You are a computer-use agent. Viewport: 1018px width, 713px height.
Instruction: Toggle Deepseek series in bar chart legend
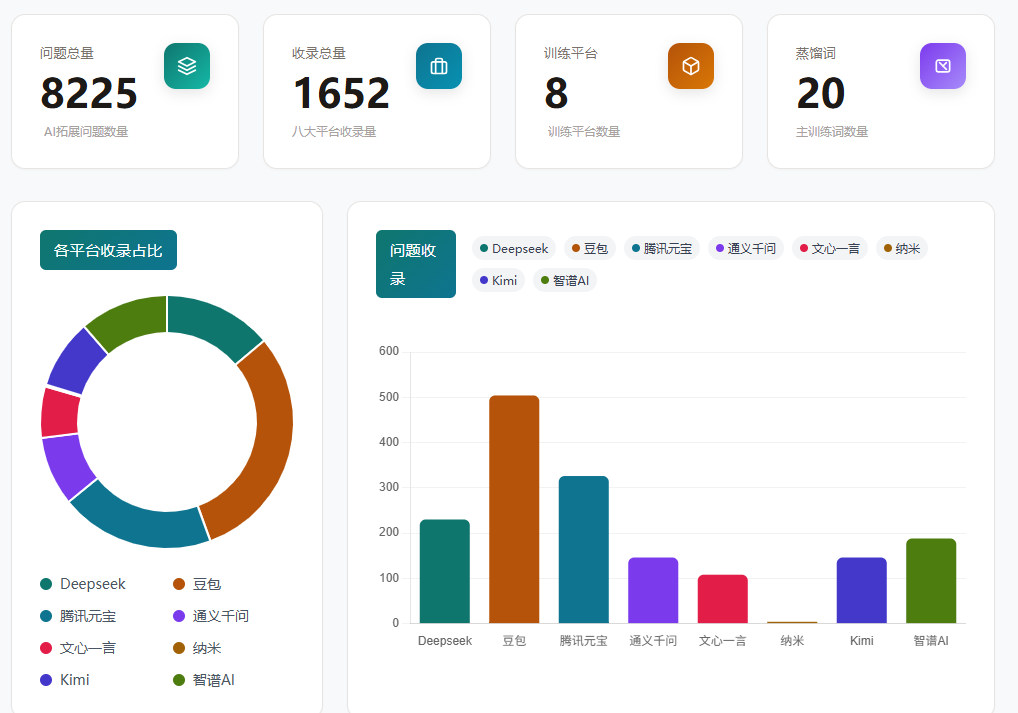pyautogui.click(x=514, y=248)
